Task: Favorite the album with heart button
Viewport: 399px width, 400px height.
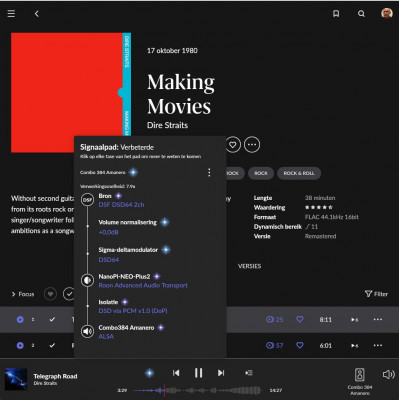Action: click(x=233, y=145)
